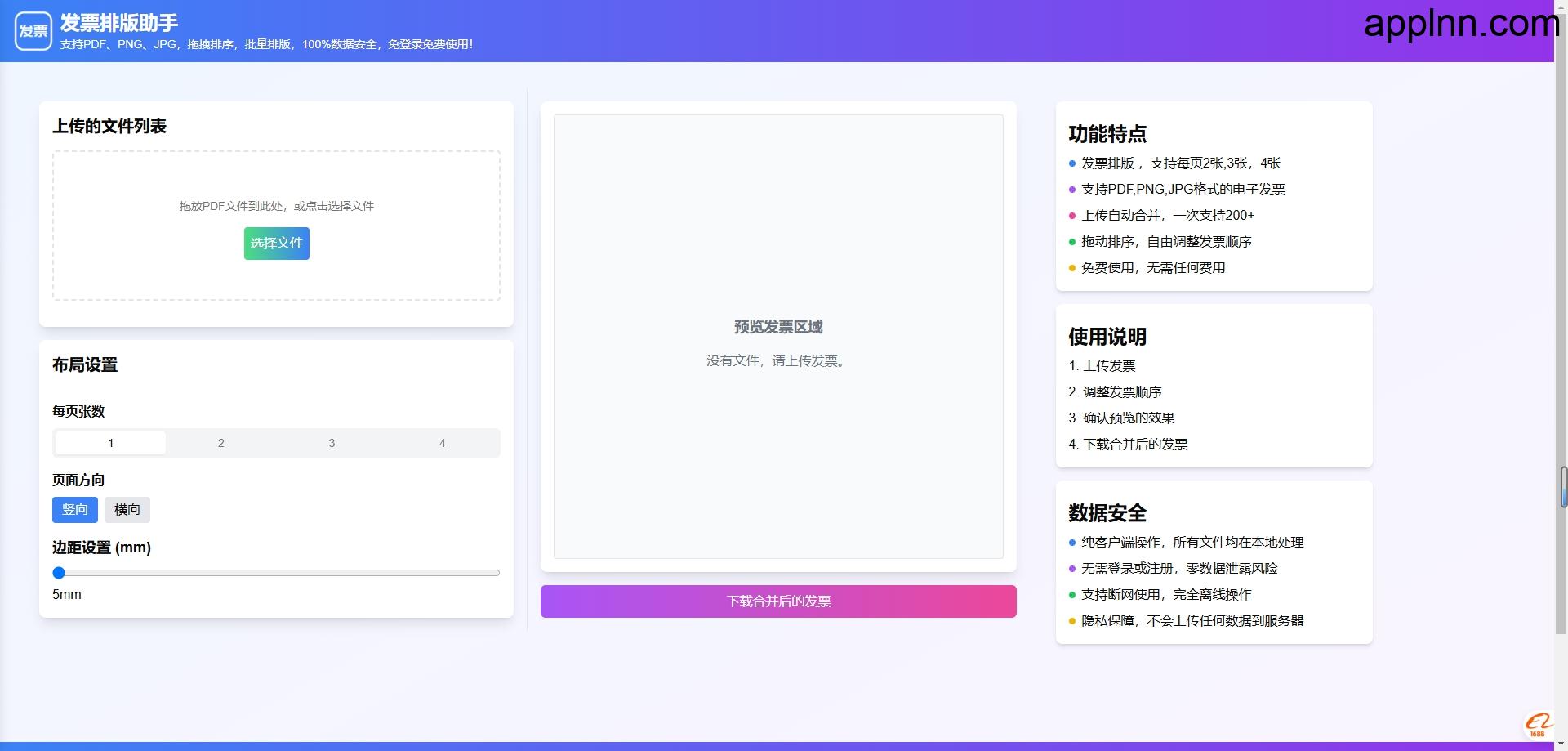Click the 发票 logo icon in the header
The image size is (1568, 751).
33,32
